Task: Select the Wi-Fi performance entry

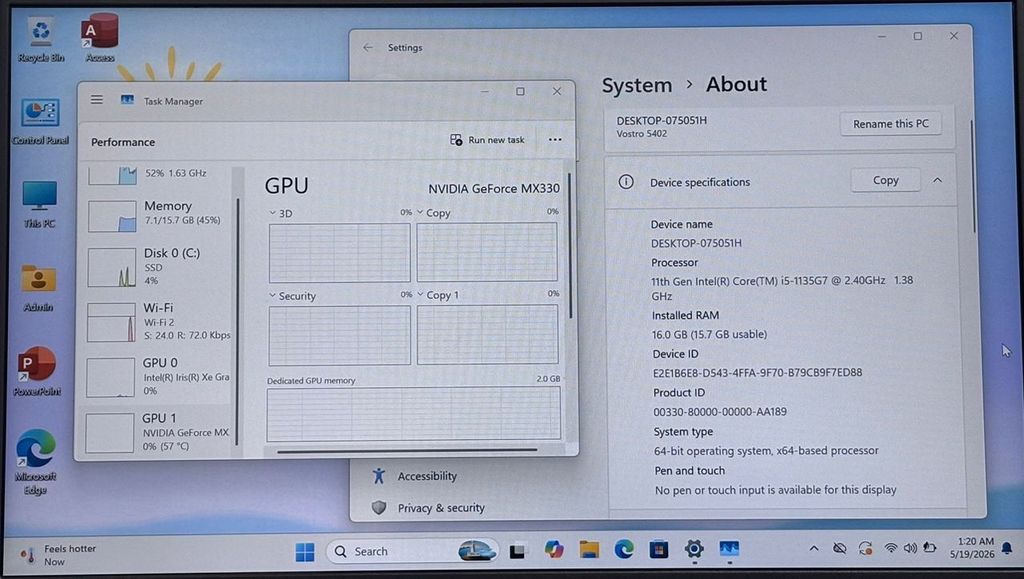Action: (157, 321)
